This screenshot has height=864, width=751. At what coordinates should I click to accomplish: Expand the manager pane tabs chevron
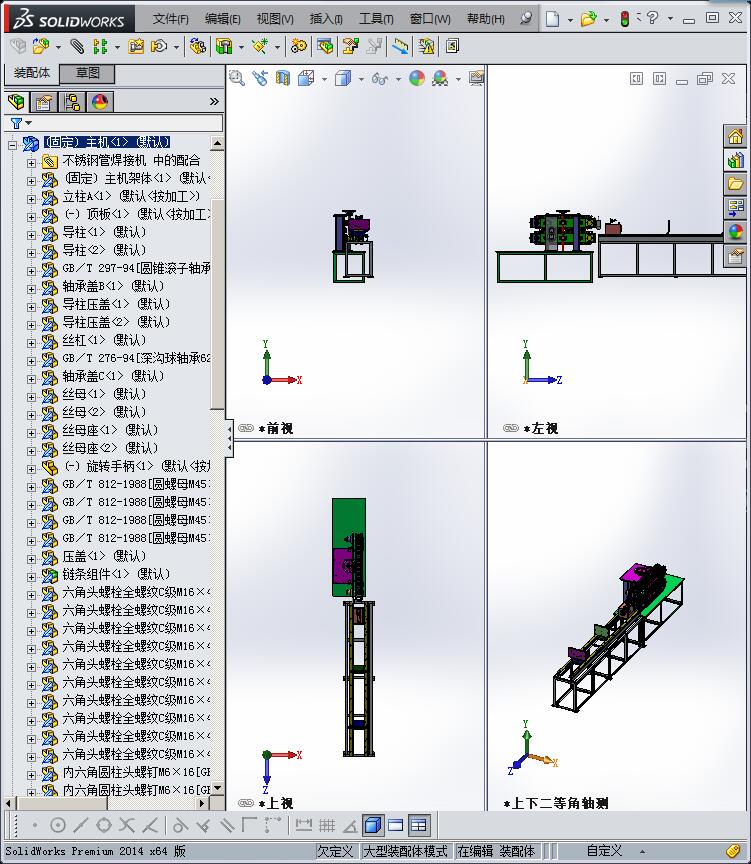[214, 101]
